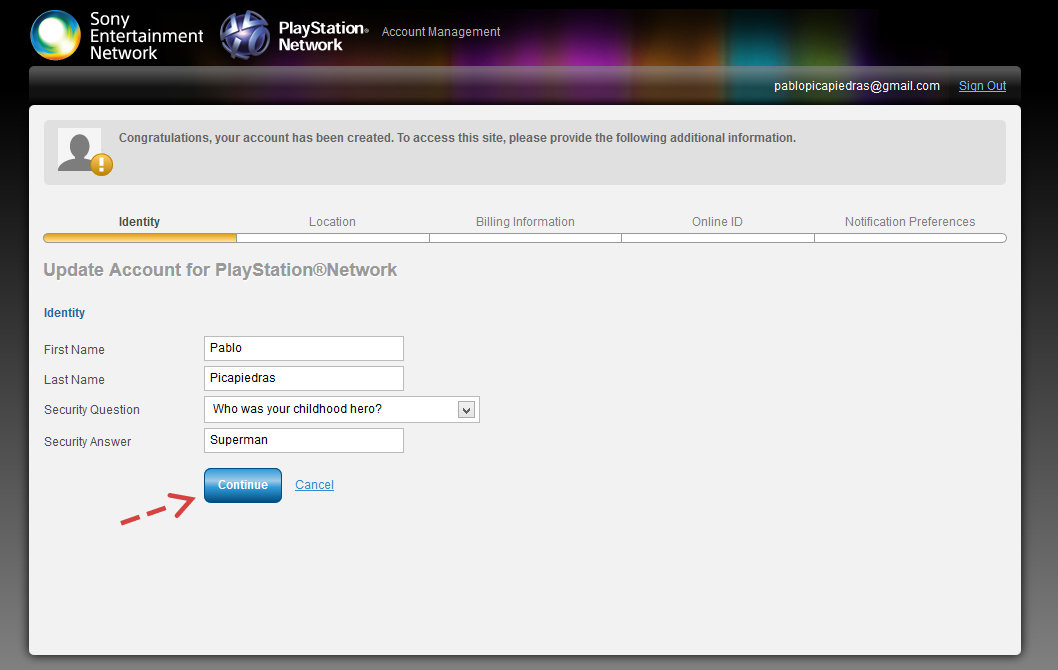Cancel the account update
This screenshot has width=1058, height=670.
314,485
